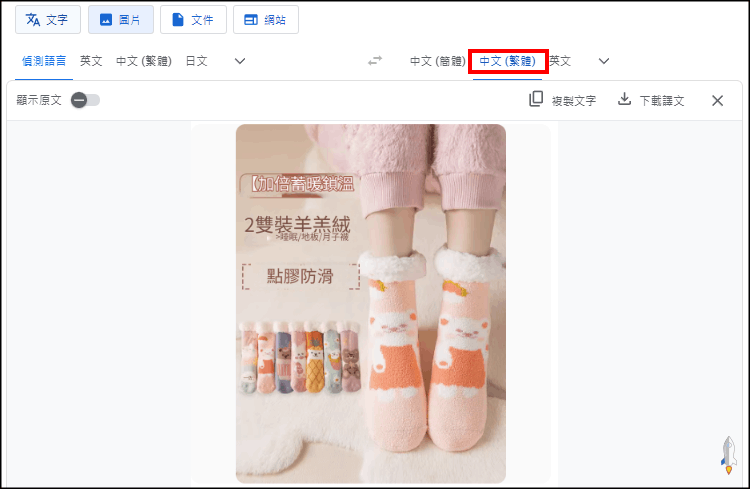Click the 點膠防滑 text in image

(300, 276)
